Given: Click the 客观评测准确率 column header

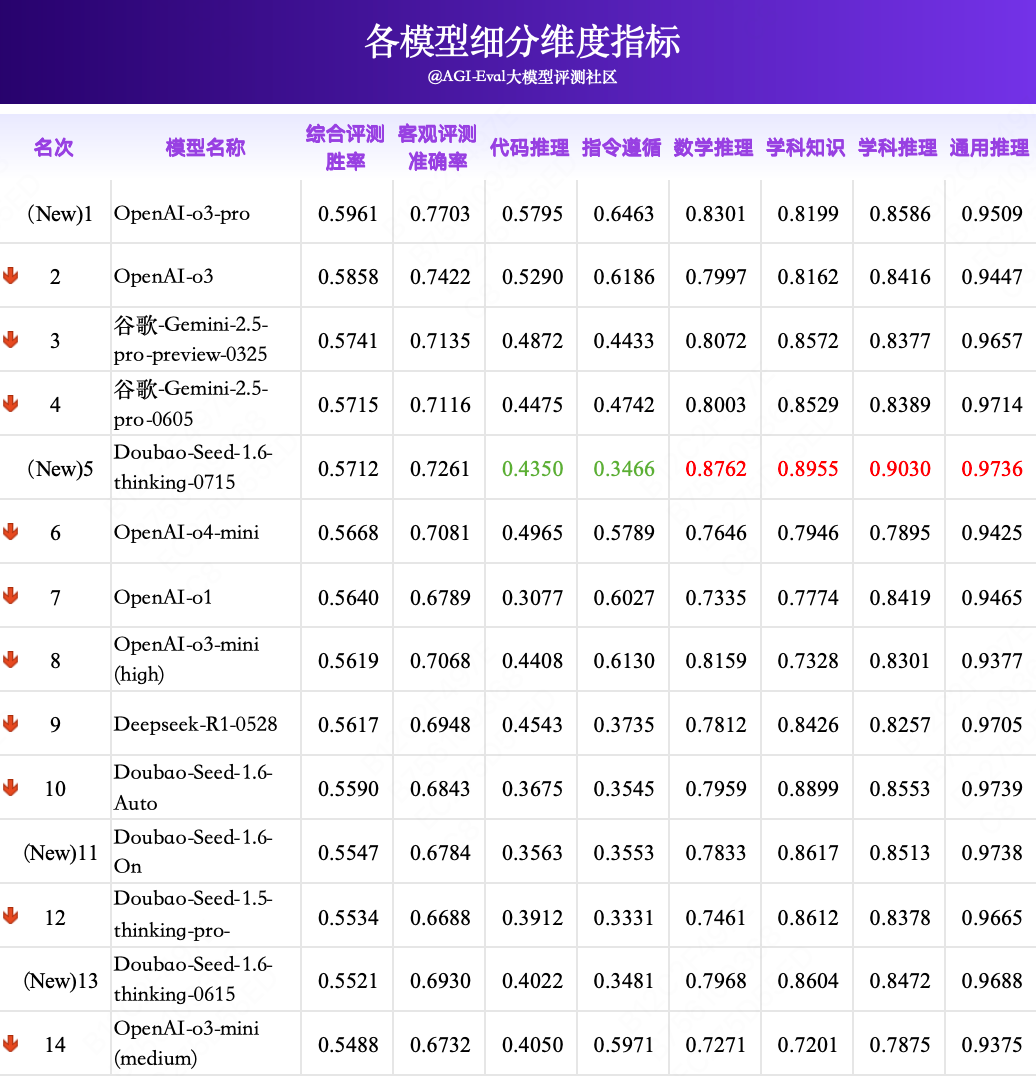Looking at the screenshot, I should tap(437, 148).
